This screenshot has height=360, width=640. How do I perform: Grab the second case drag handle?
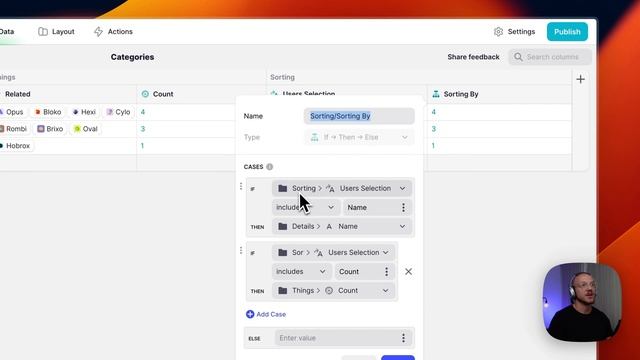[x=241, y=250]
